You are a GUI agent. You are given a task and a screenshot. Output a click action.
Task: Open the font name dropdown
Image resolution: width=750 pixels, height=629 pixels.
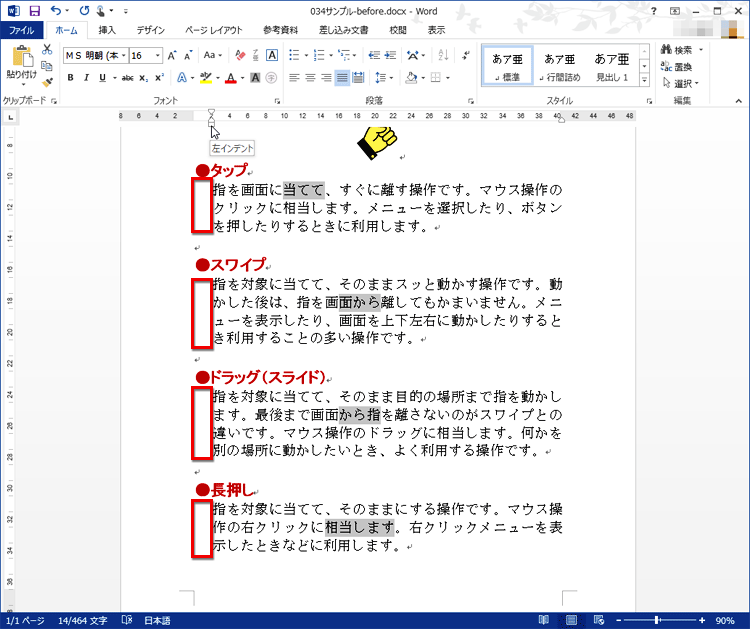[123, 55]
